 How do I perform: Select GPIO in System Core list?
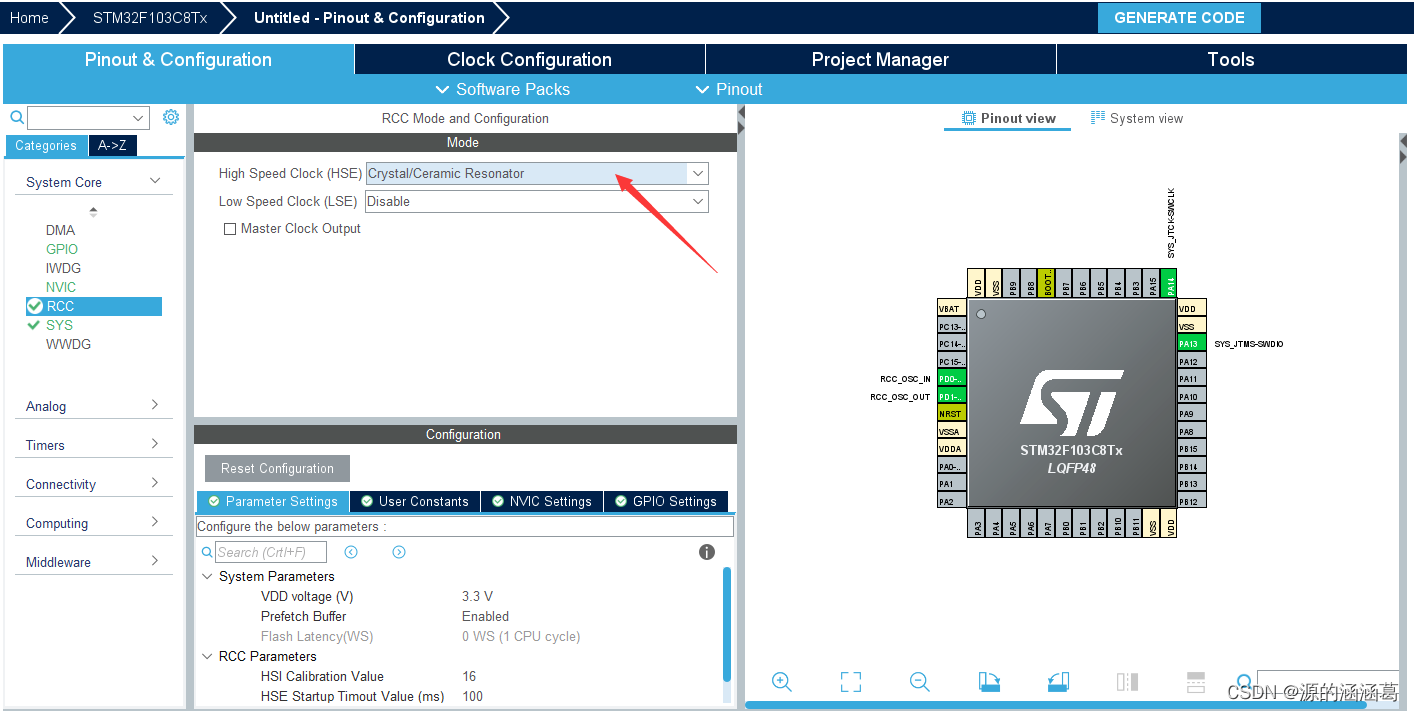pos(61,249)
